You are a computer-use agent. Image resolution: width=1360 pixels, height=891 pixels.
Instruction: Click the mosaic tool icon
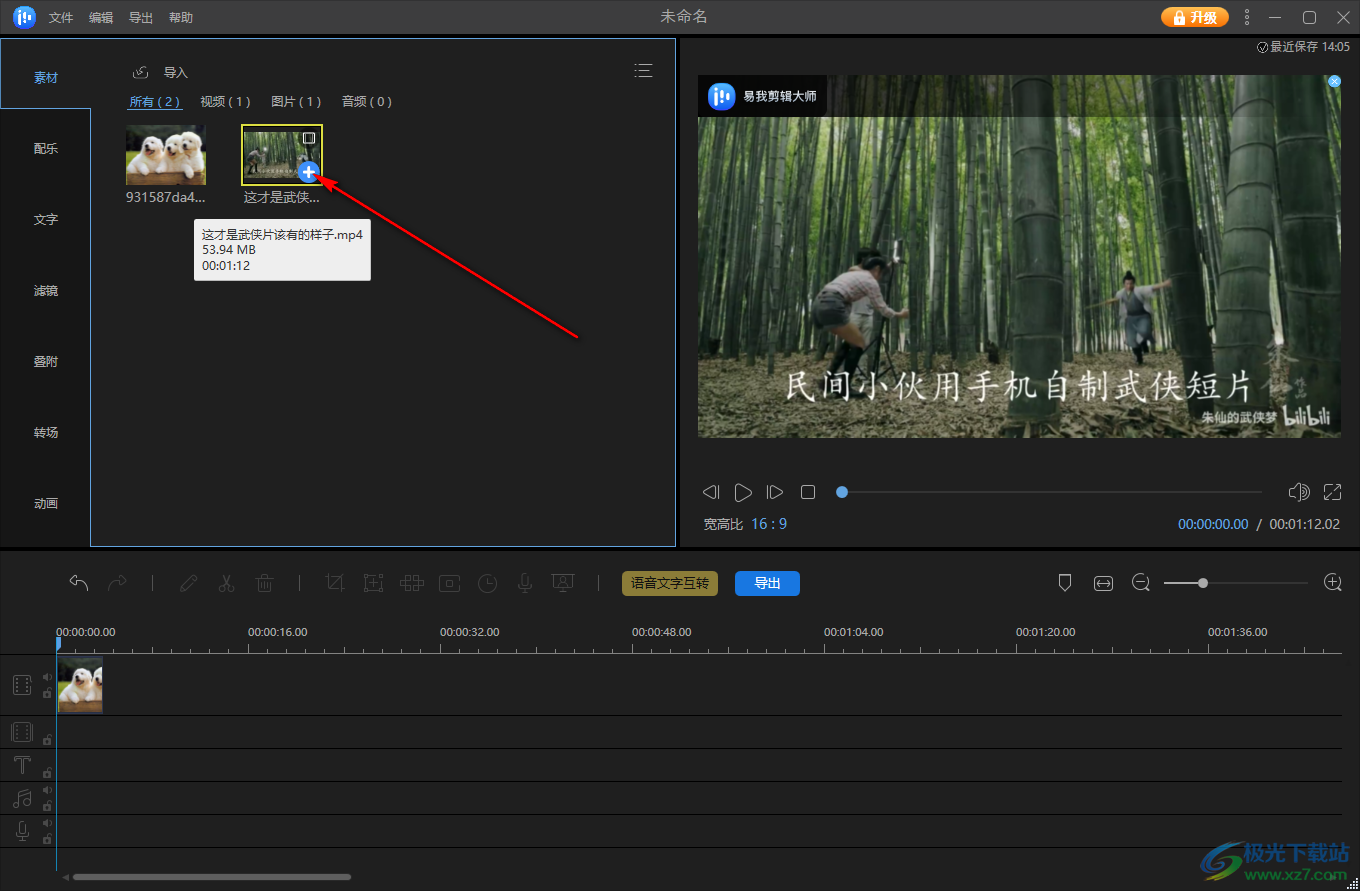pyautogui.click(x=411, y=583)
